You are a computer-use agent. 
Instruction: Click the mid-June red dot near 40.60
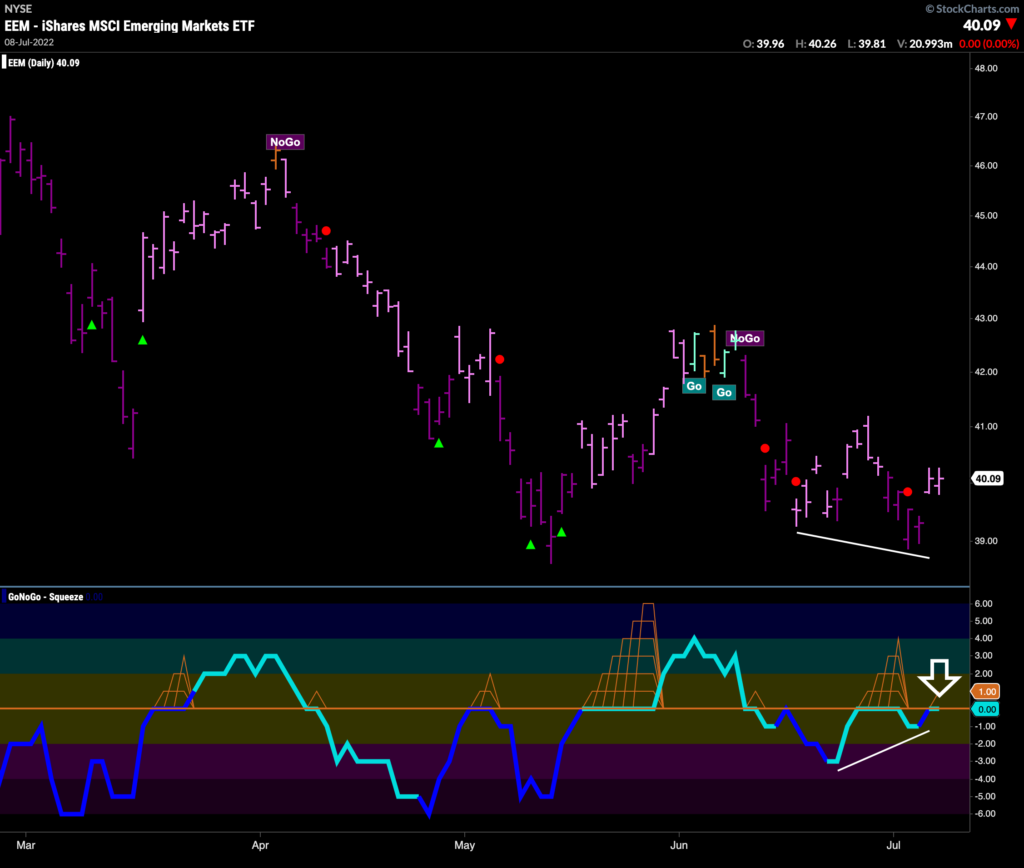(765, 448)
